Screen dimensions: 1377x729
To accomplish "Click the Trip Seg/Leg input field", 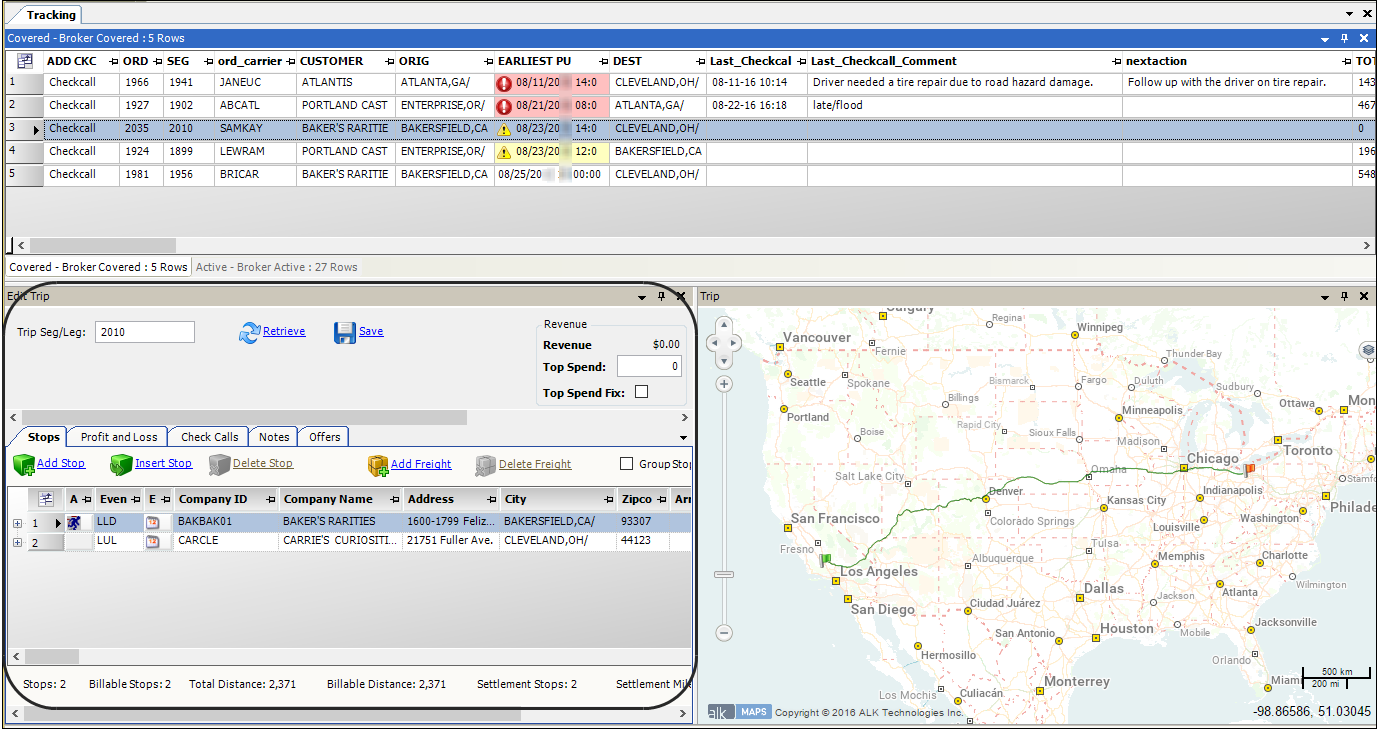I will (145, 332).
